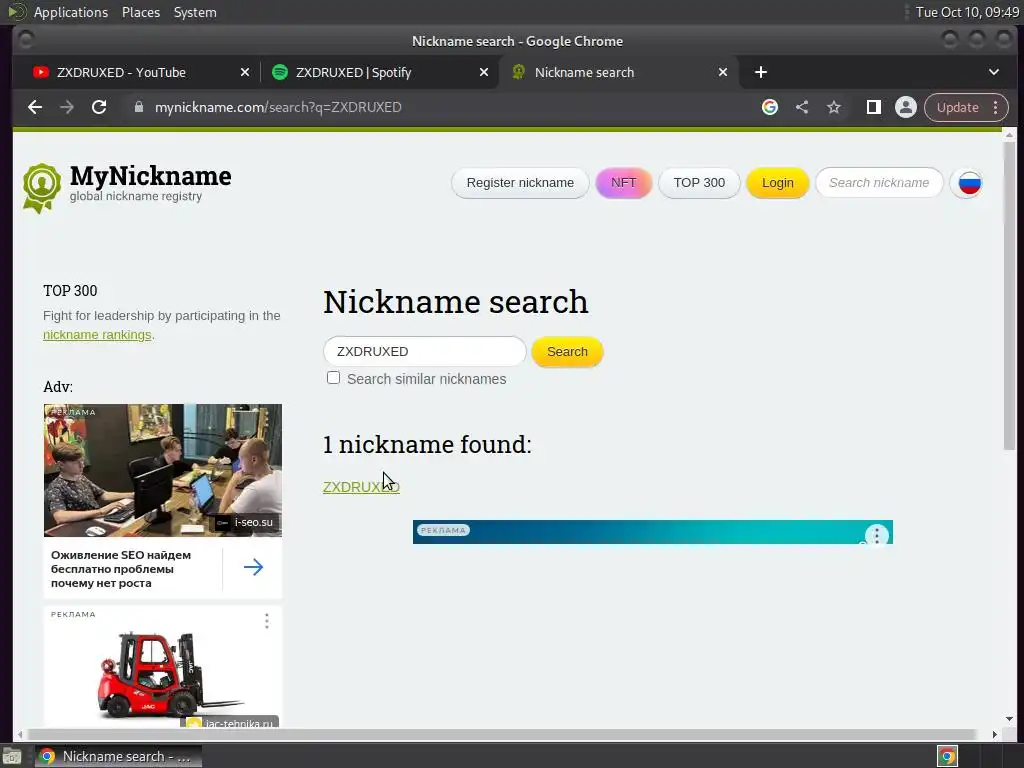The height and width of the screenshot is (768, 1024).
Task: Reload the current page
Action: [x=99, y=107]
